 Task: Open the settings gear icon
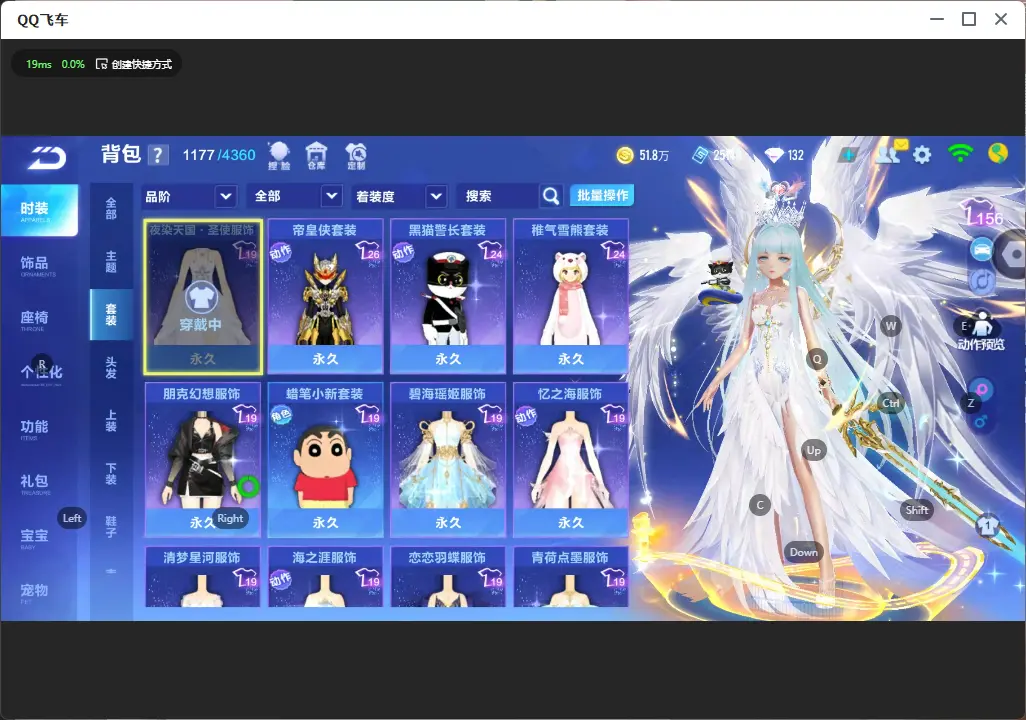[x=922, y=155]
